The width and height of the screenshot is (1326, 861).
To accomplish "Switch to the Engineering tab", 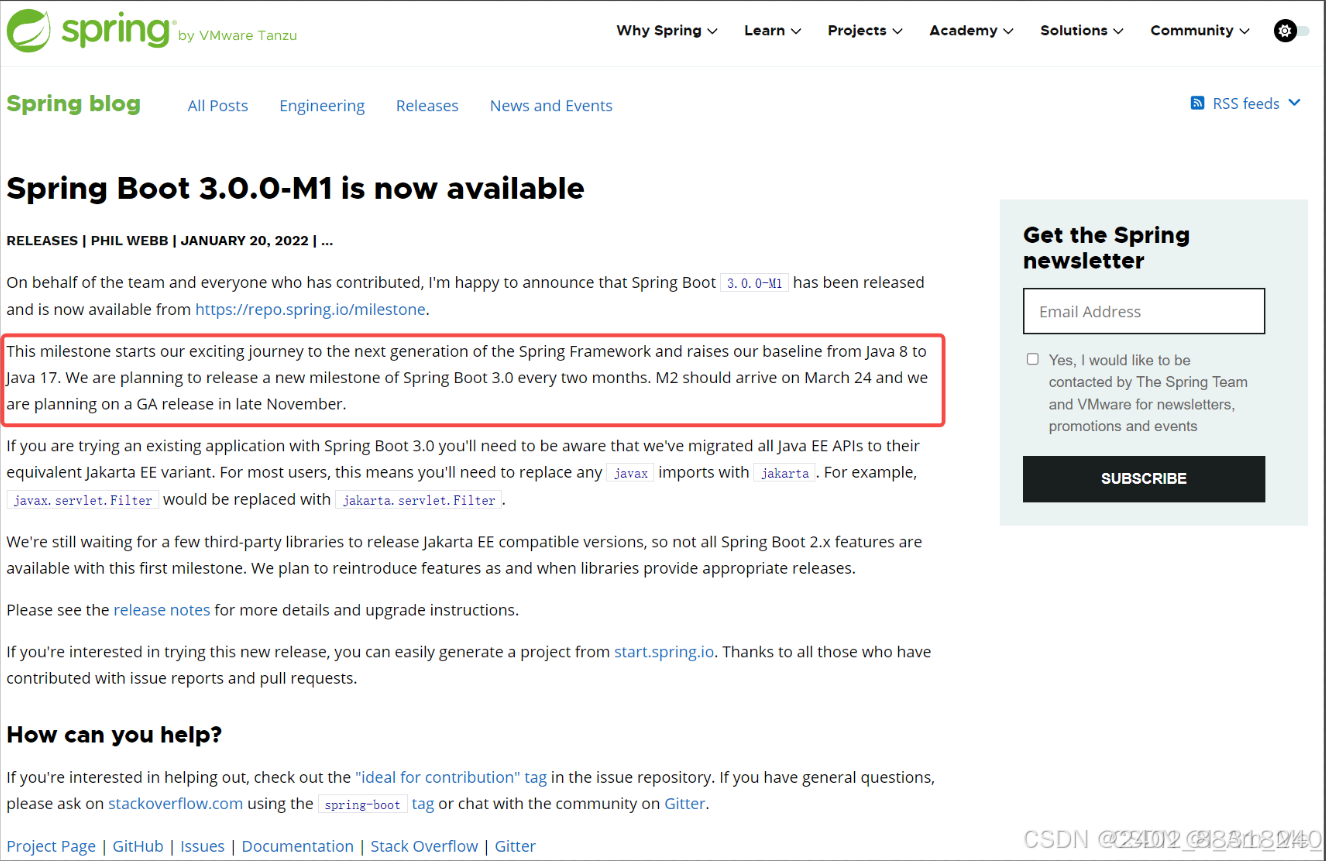I will point(322,106).
